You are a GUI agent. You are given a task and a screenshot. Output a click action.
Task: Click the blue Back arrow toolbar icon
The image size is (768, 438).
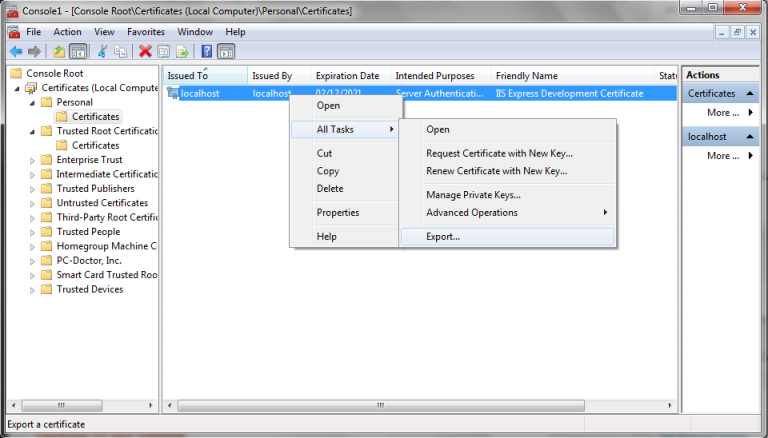(16, 51)
